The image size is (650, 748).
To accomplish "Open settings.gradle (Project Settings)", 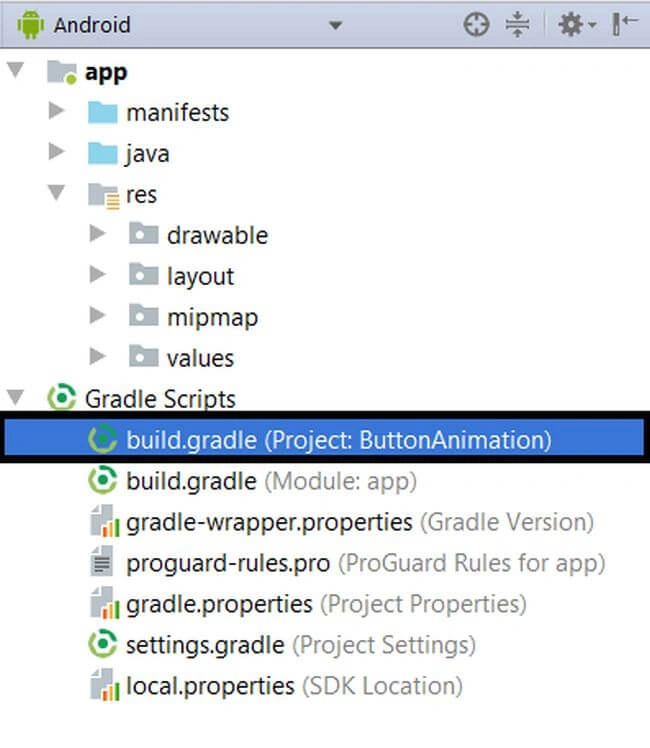I will [x=301, y=645].
